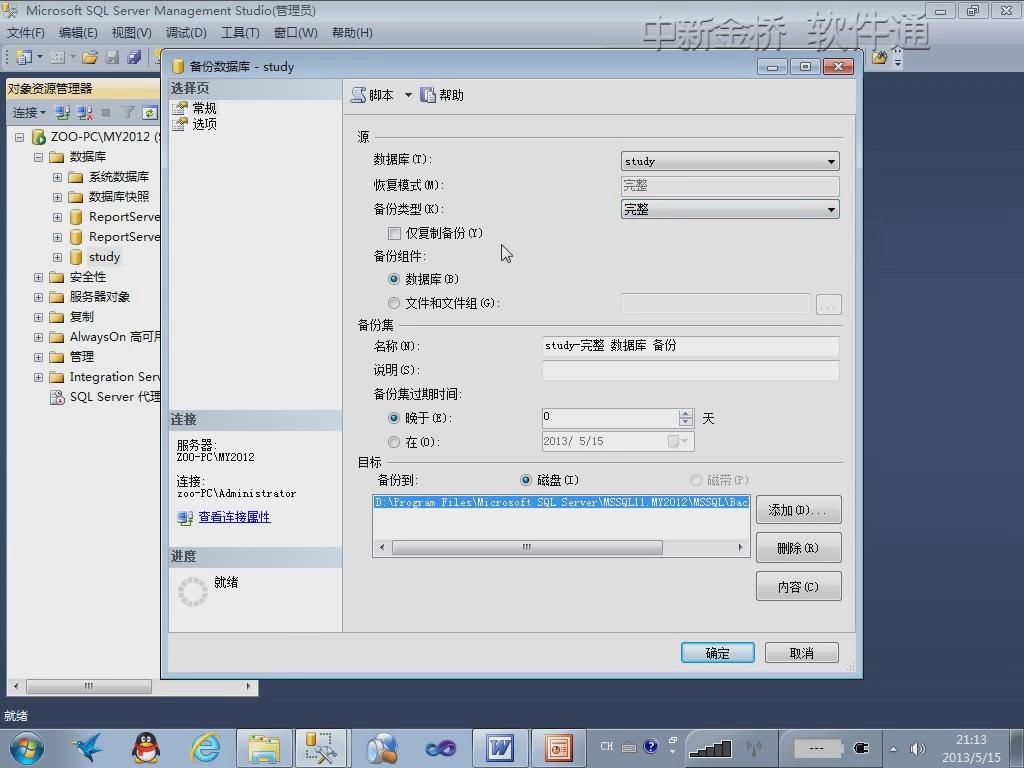The height and width of the screenshot is (768, 1024).
Task: Open the 工具(T) menu
Action: pyautogui.click(x=240, y=33)
